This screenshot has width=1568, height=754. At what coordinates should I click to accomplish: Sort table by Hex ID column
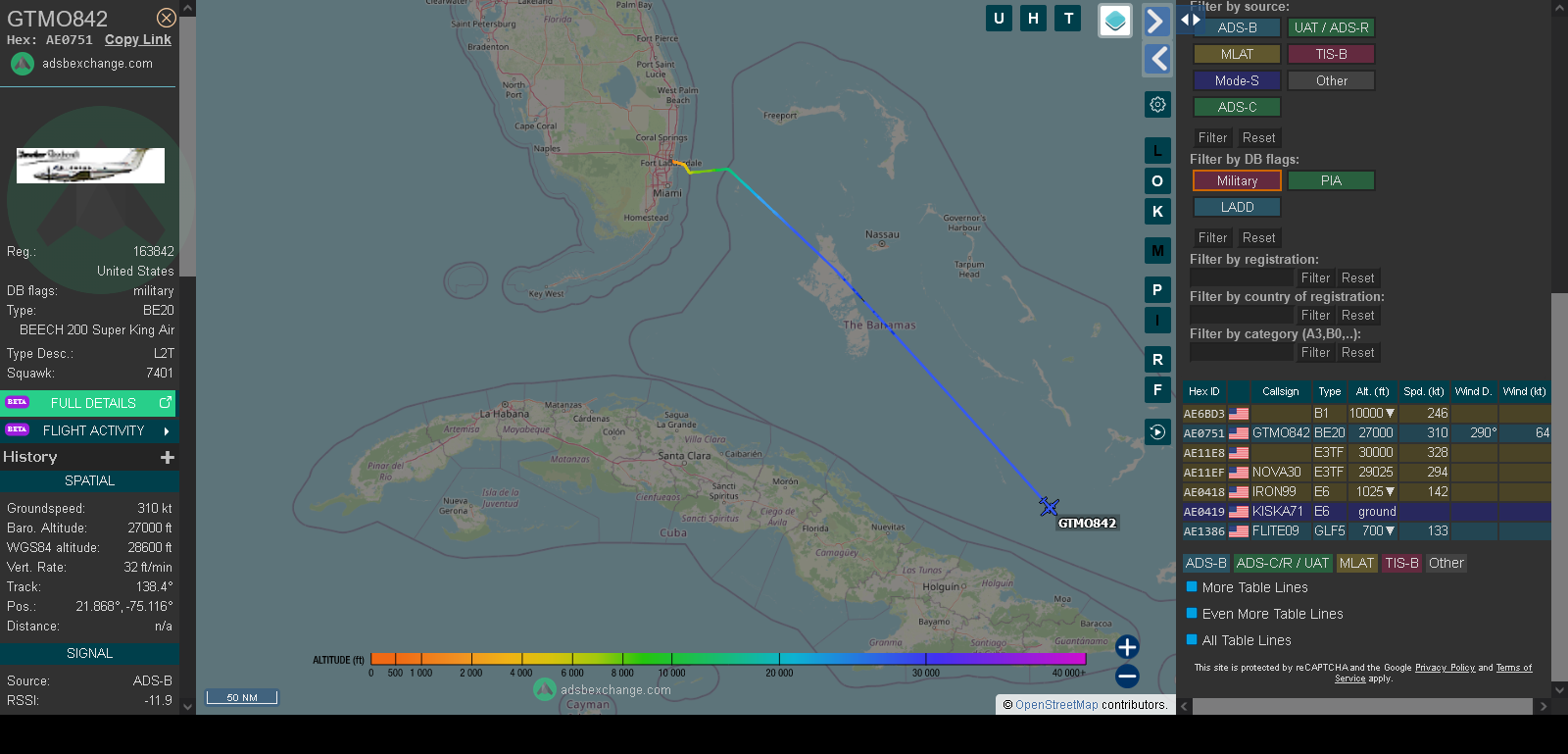[1204, 391]
